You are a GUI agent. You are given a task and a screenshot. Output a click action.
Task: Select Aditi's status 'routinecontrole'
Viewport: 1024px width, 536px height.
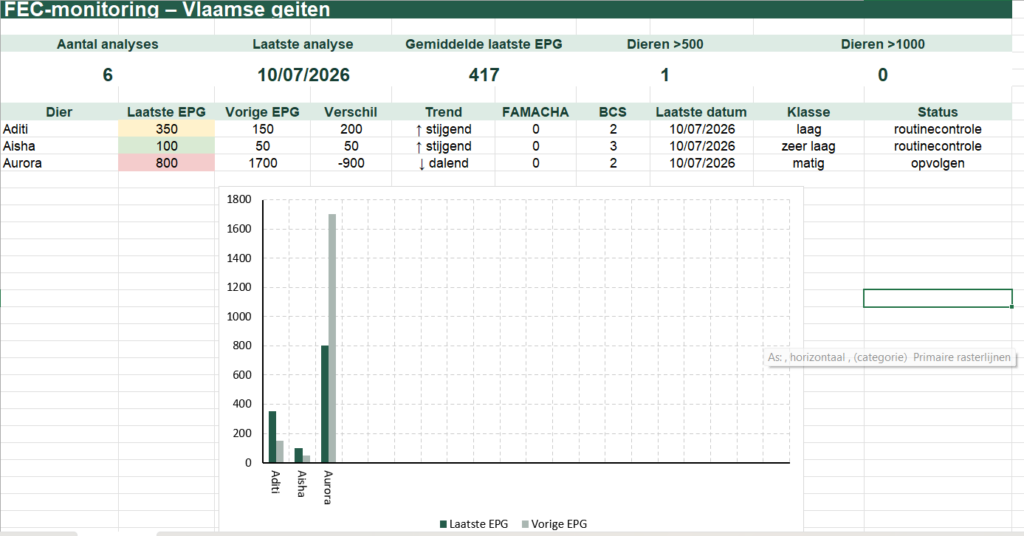click(x=938, y=129)
